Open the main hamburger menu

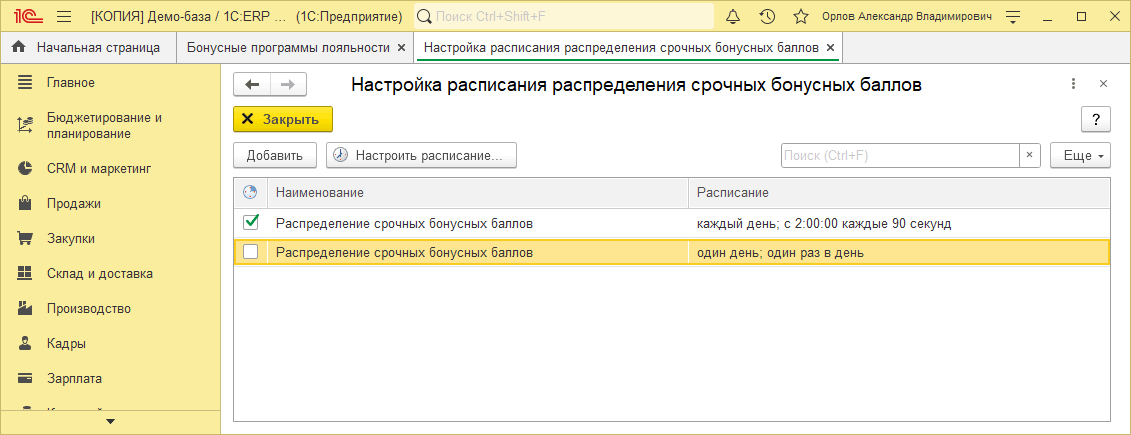(64, 17)
